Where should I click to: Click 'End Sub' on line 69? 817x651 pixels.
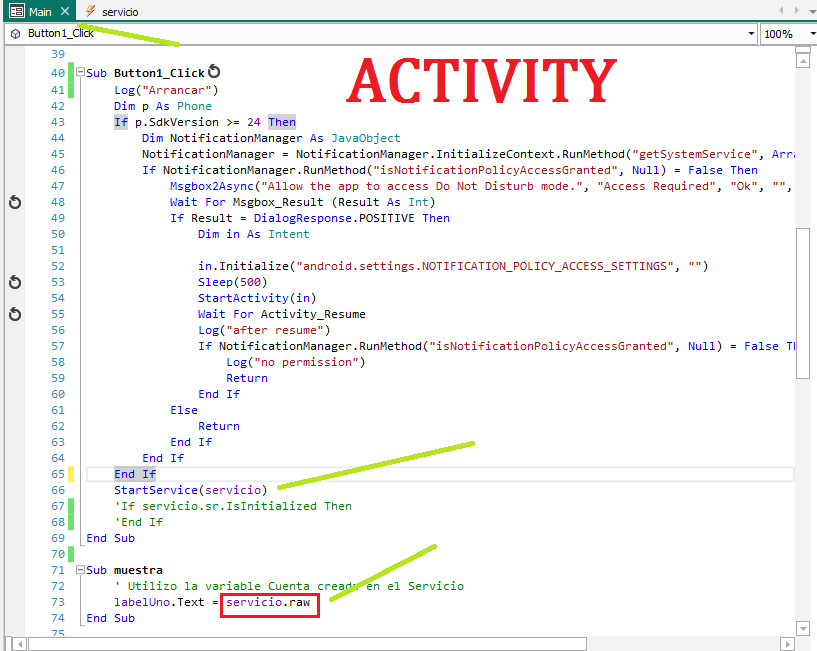pos(110,538)
